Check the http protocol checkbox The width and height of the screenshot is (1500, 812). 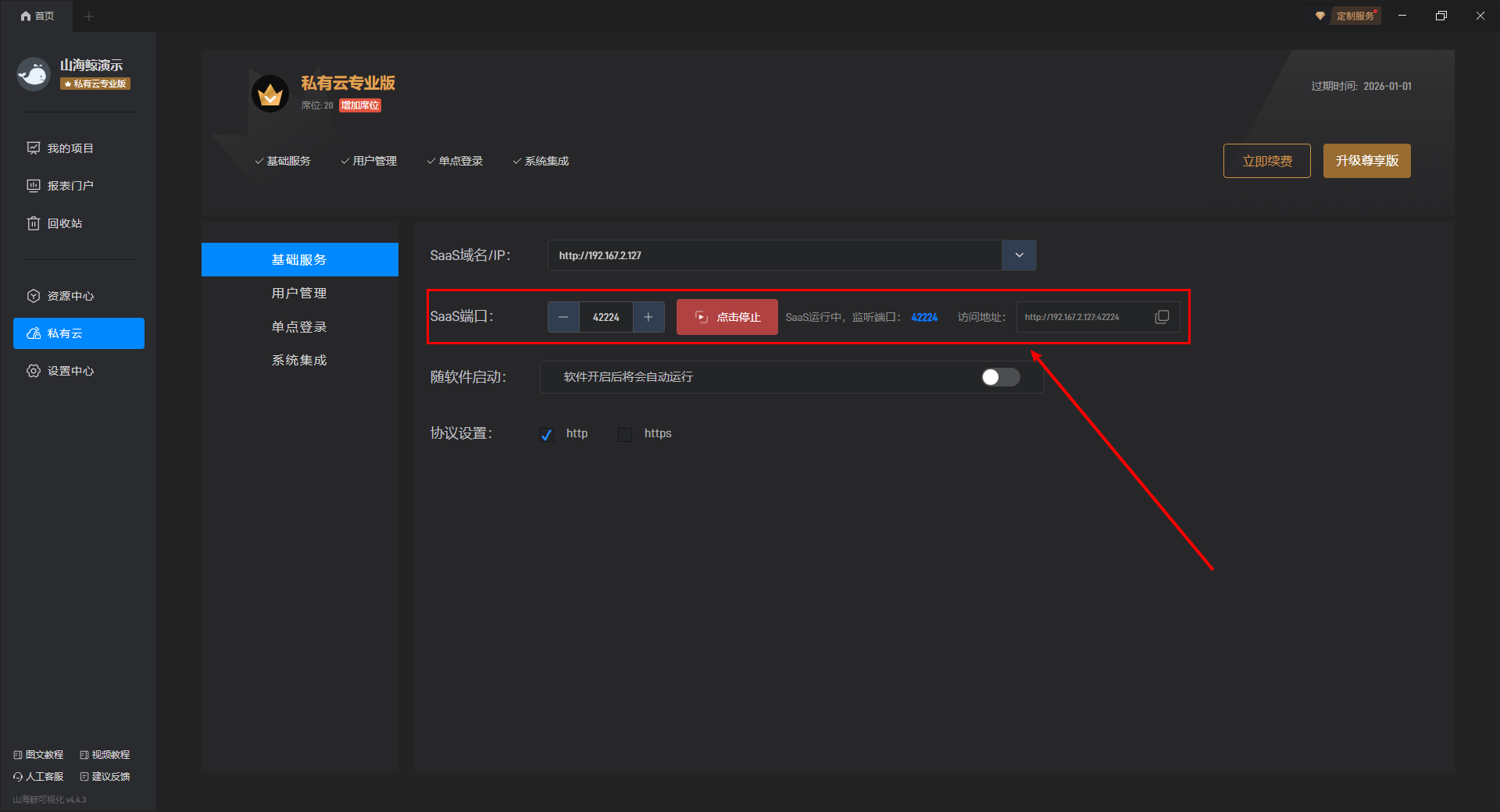[547, 435]
